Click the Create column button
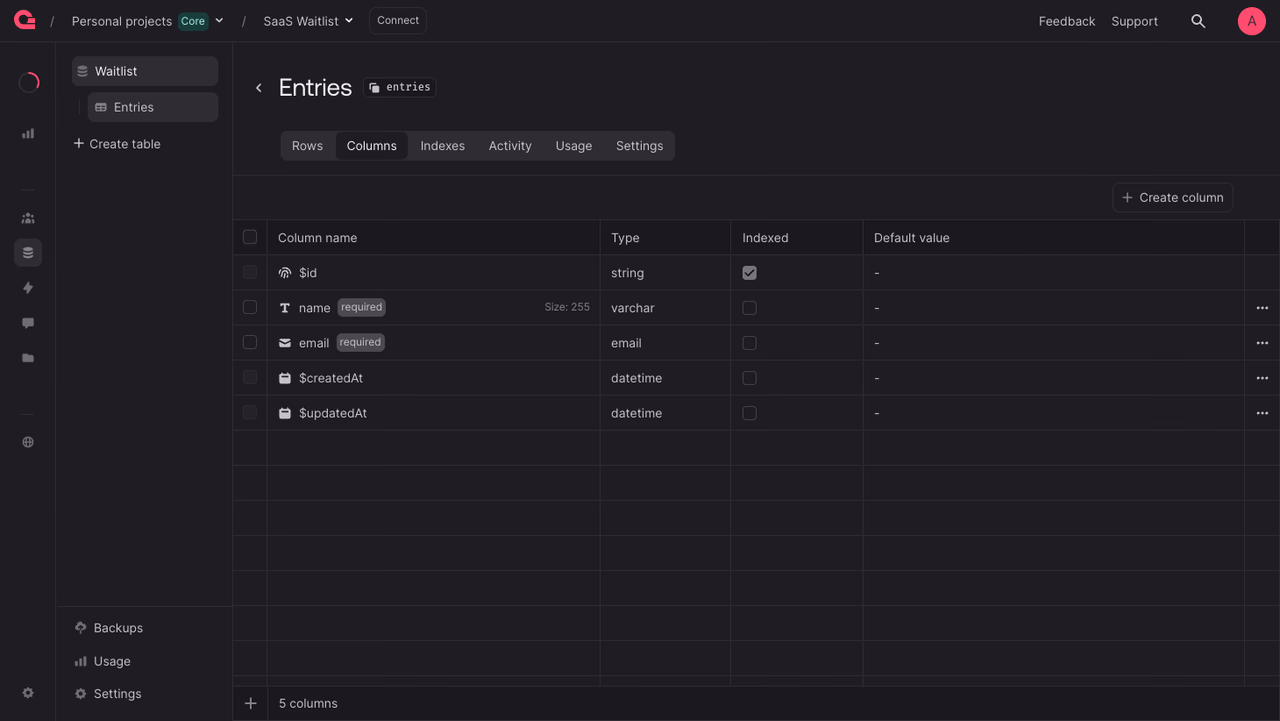 coord(1173,197)
